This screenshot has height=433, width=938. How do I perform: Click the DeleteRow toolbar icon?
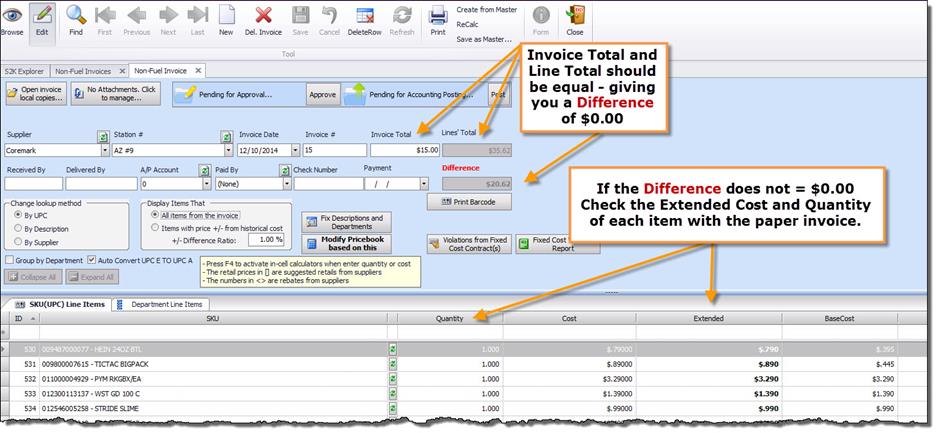[x=364, y=15]
